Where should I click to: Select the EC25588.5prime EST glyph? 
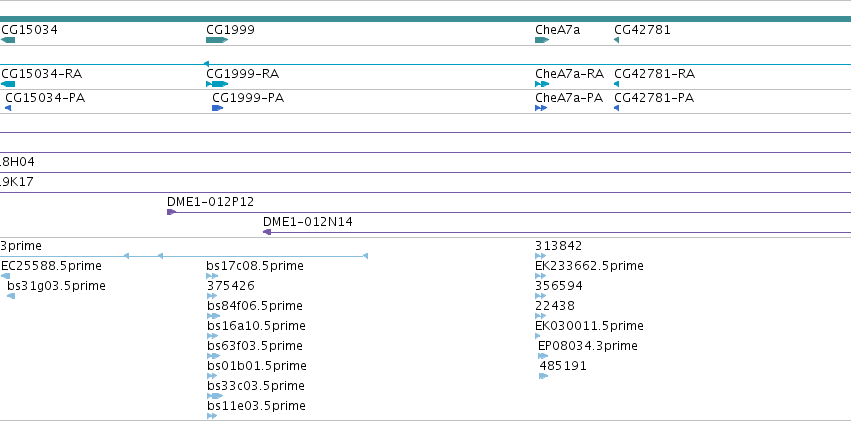pyautogui.click(x=5, y=276)
